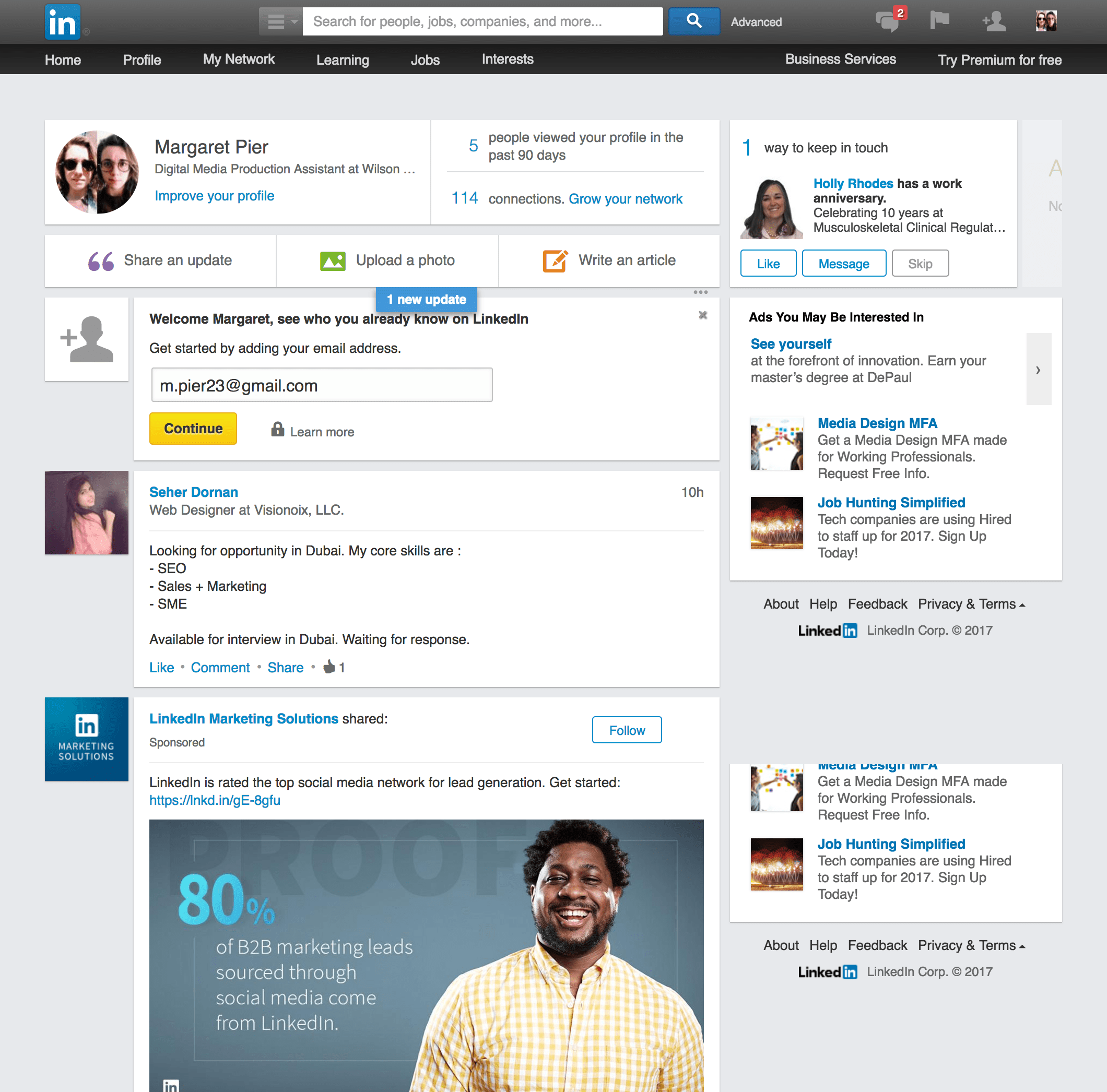This screenshot has width=1107, height=1092.
Task: Click next arrow in ads panel
Action: pyautogui.click(x=1038, y=370)
